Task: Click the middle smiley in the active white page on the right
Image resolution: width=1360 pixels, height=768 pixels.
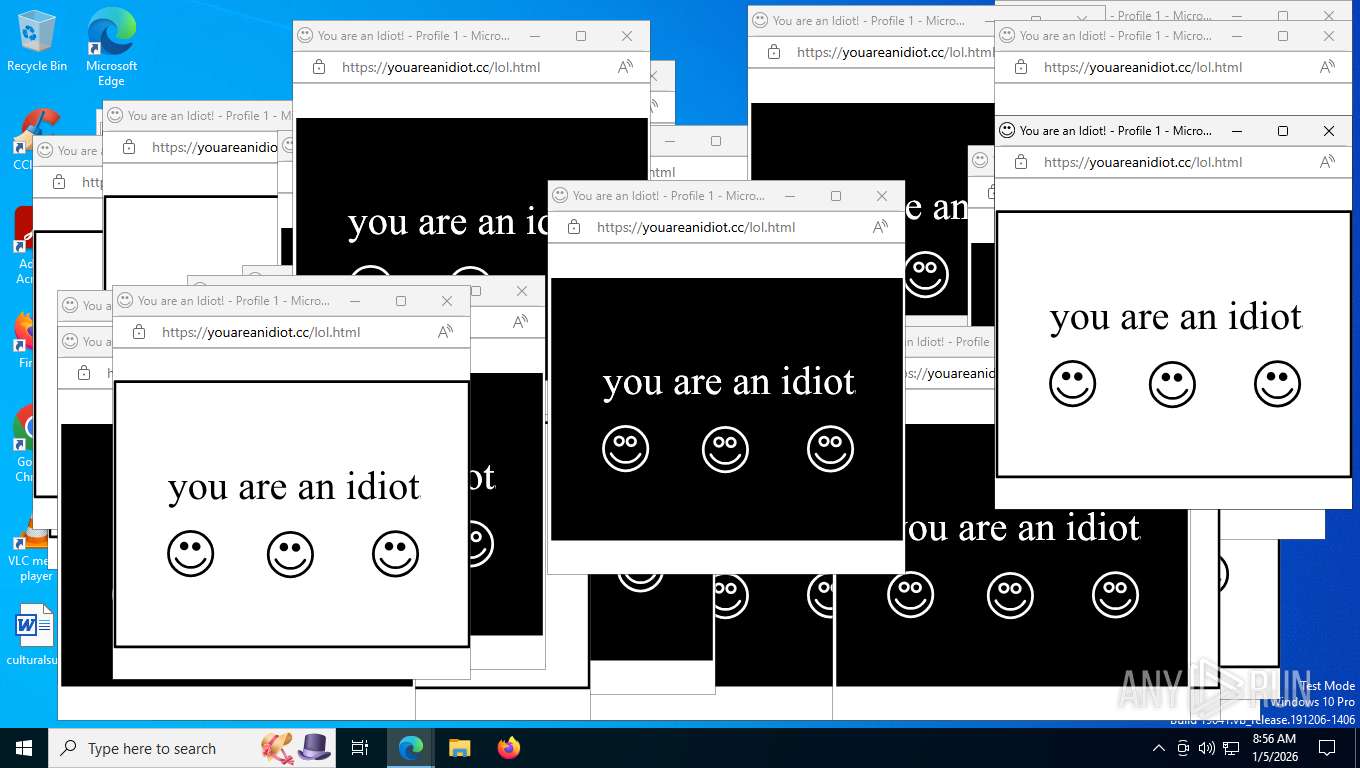Action: (1172, 384)
